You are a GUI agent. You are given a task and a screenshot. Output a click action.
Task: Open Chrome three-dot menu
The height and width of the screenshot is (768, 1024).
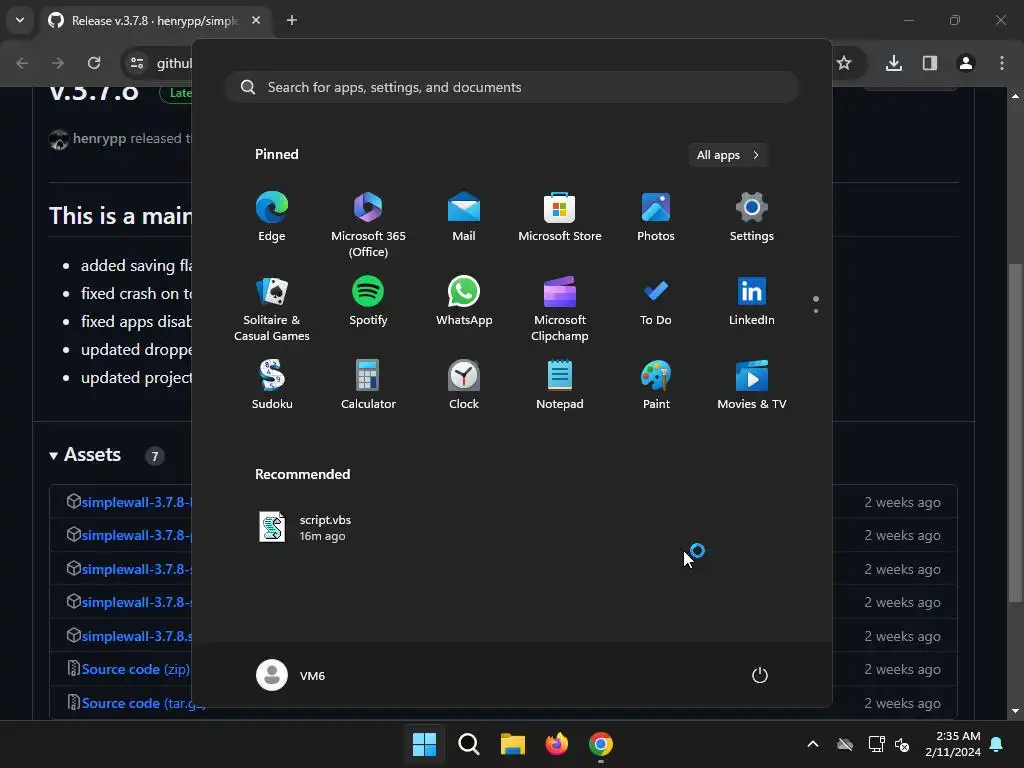1002,63
